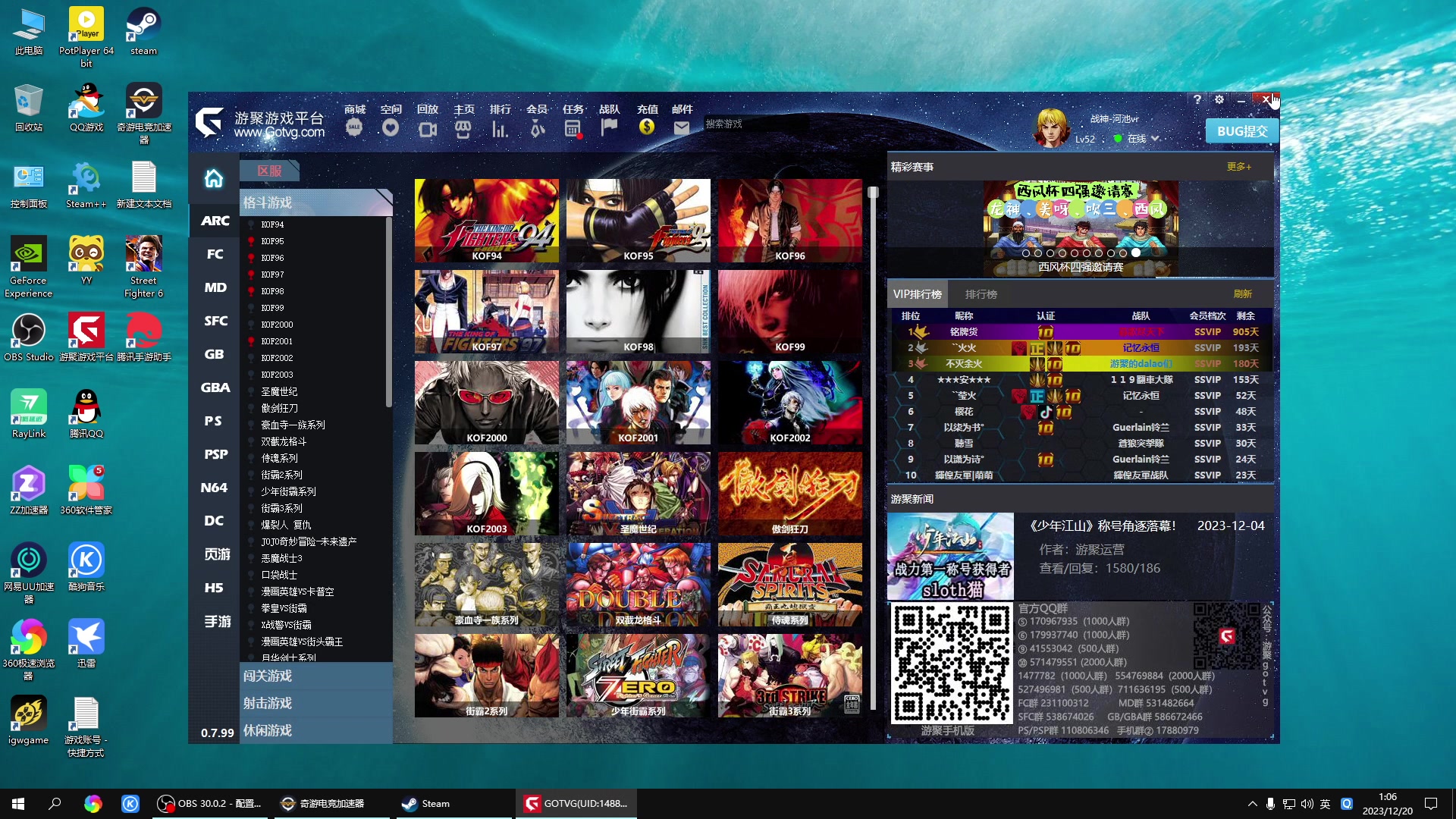Click 更多+ in 精彩赛事
Image resolution: width=1456 pixels, height=819 pixels.
coord(1239,167)
